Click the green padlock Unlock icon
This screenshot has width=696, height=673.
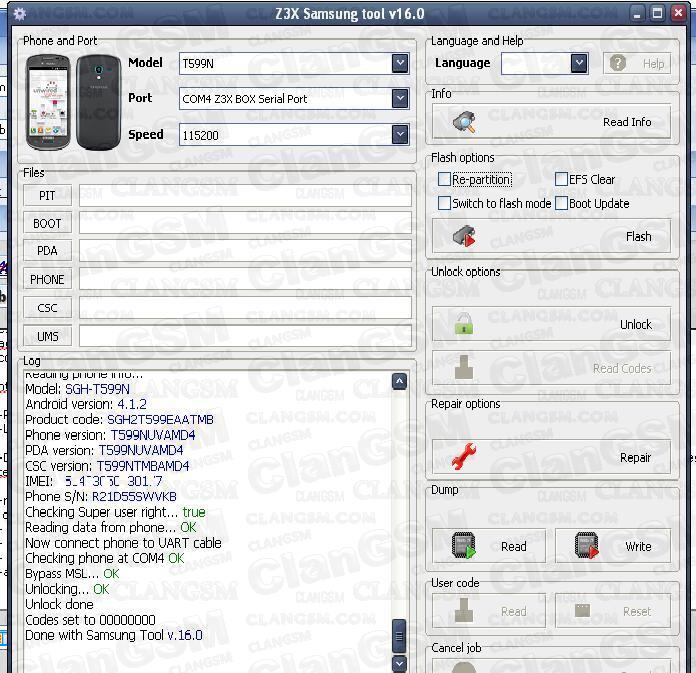(x=464, y=324)
